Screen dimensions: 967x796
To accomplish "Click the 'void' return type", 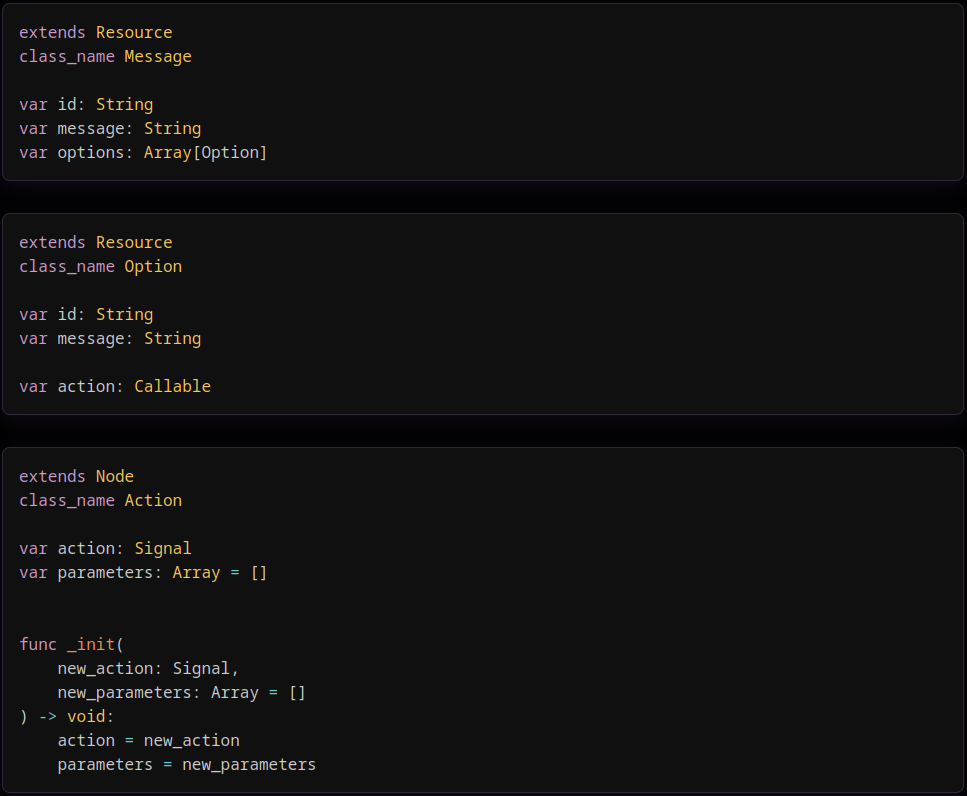I will pyautogui.click(x=86, y=717).
